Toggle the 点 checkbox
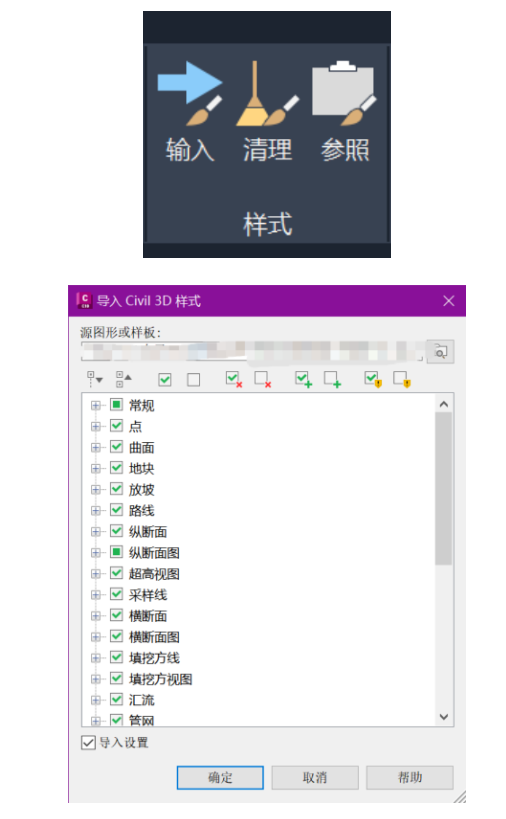The image size is (506, 819). [116, 426]
